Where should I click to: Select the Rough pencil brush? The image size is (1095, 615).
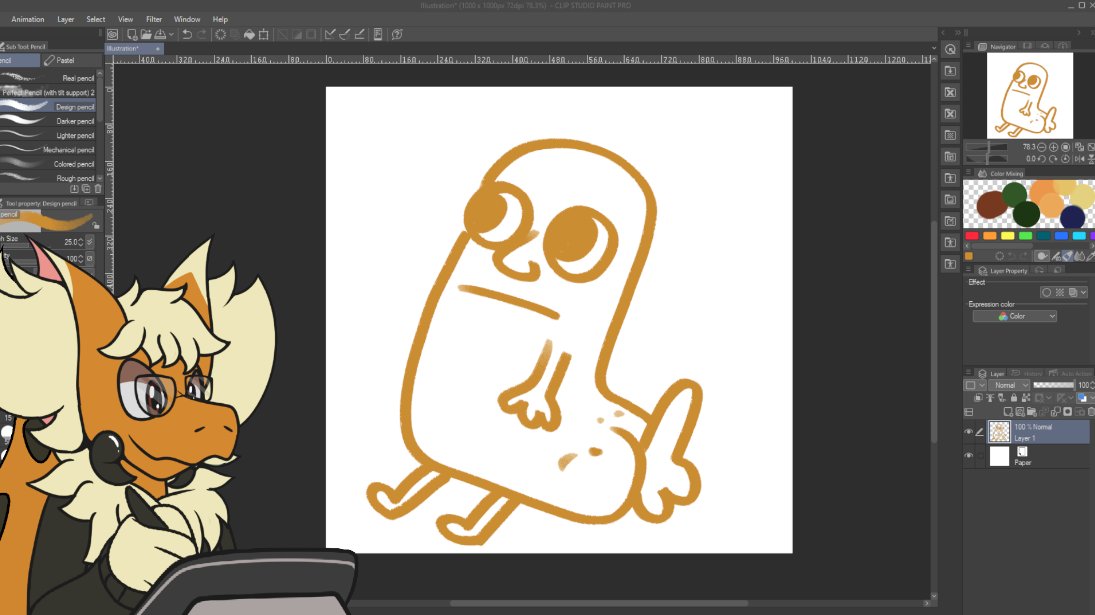(49, 178)
